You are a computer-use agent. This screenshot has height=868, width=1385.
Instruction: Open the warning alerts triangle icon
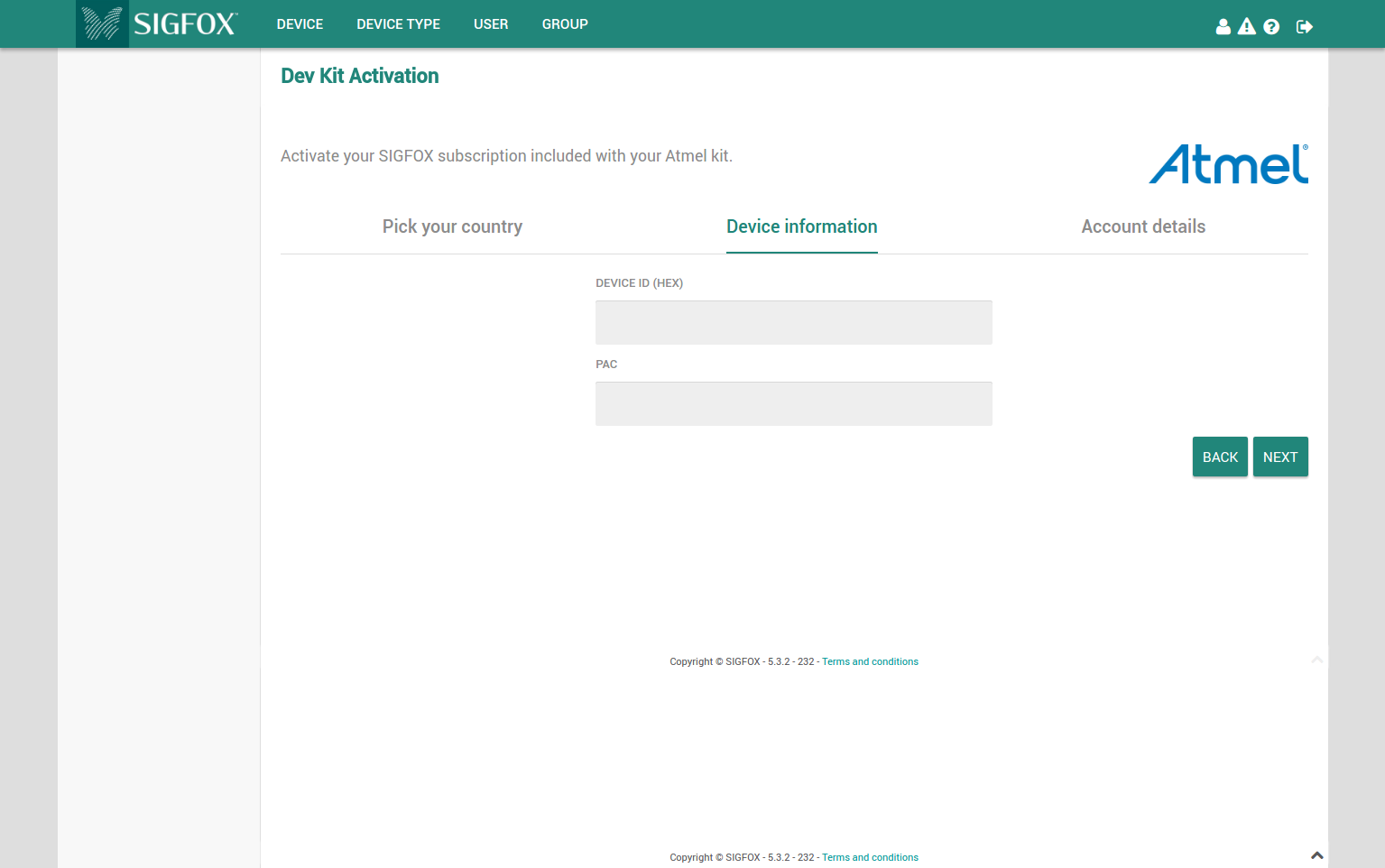pyautogui.click(x=1247, y=27)
